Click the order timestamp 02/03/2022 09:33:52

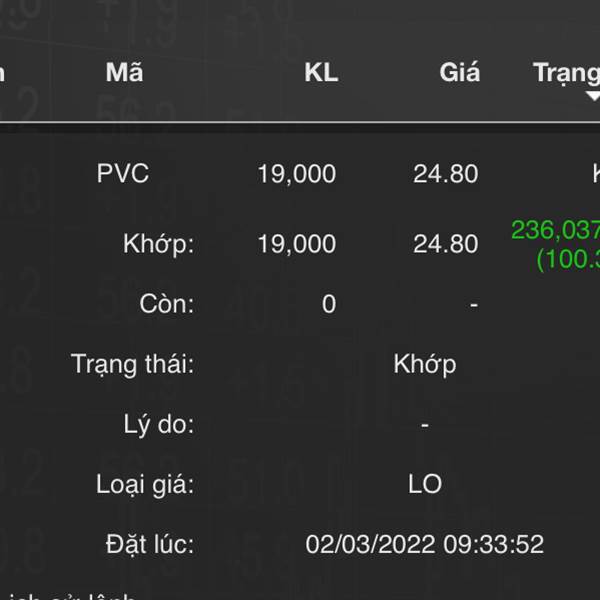tap(424, 544)
